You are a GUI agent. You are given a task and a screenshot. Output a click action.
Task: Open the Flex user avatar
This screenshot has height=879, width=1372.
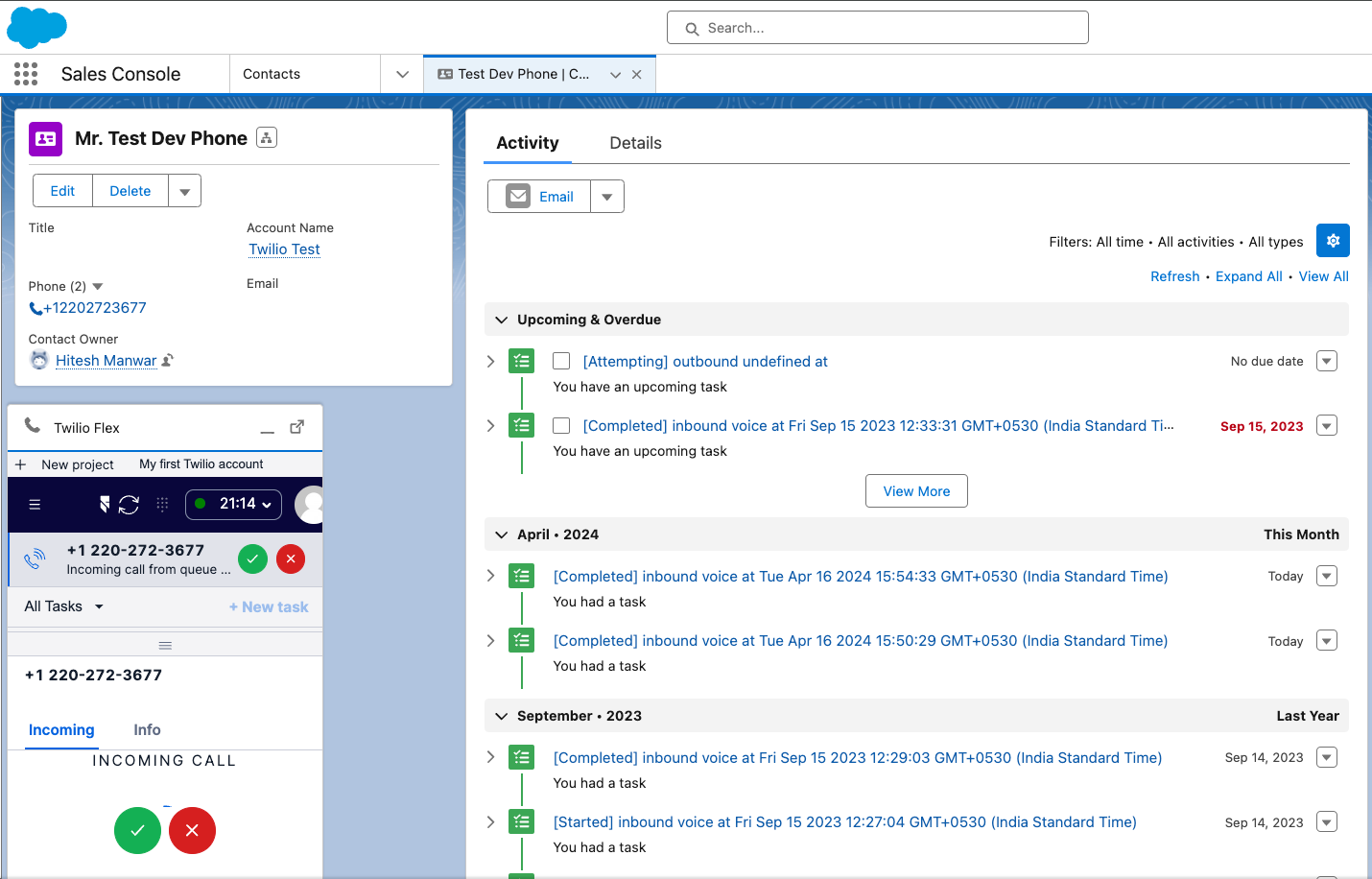coord(309,505)
